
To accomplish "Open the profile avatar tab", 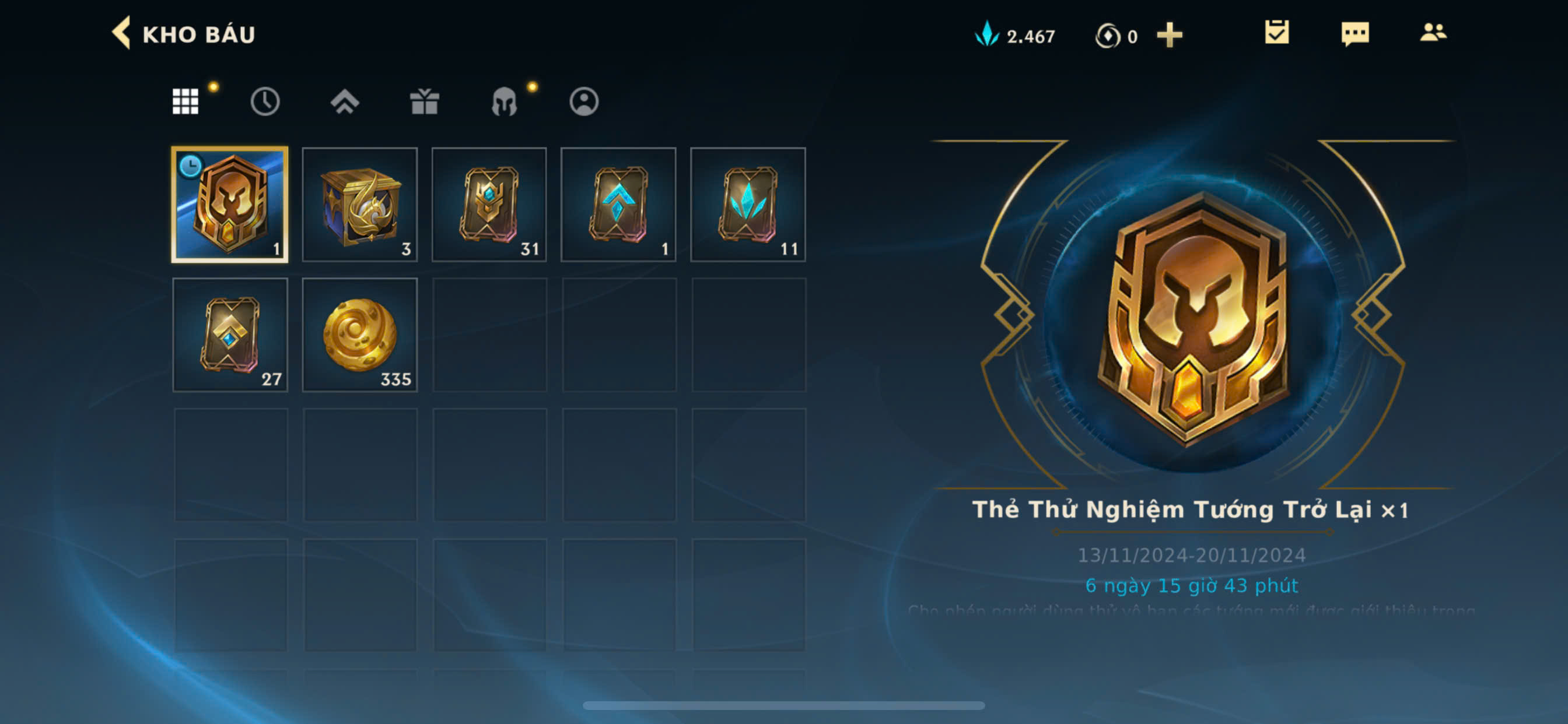I will [x=584, y=101].
